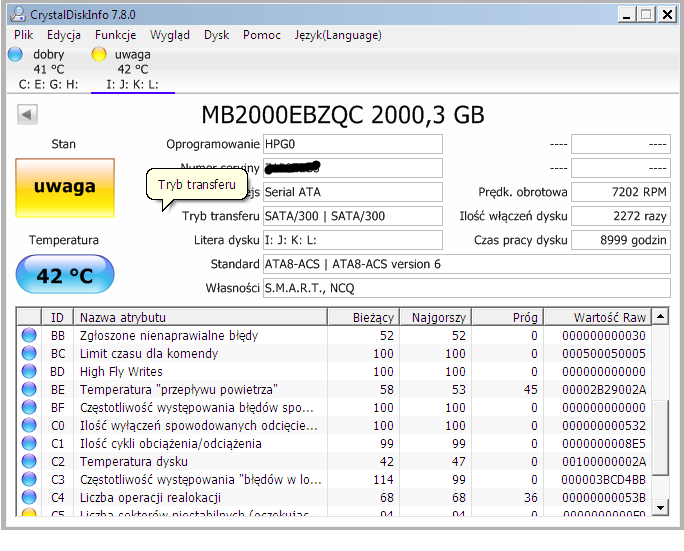Click the 'Najgorszy' column header
This screenshot has width=684, height=551.
point(435,317)
